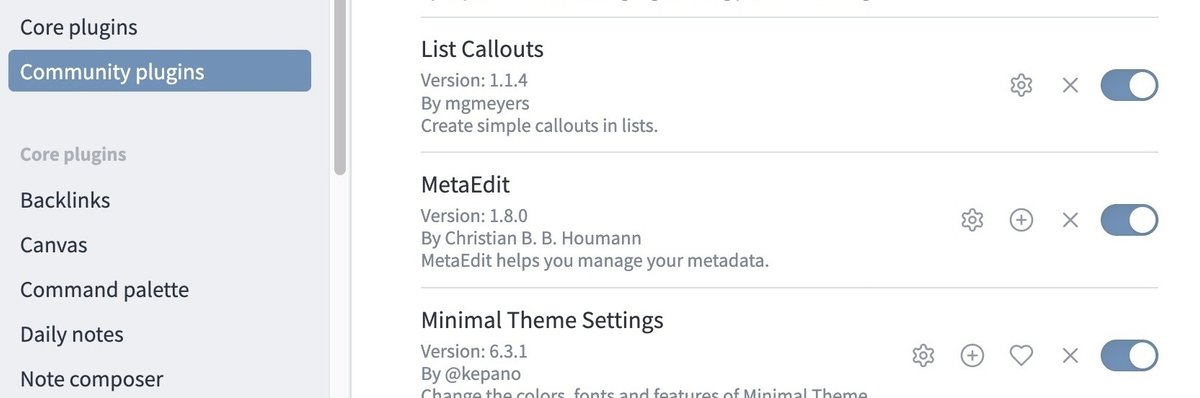Select Community plugins in sidebar
Screen dimensions: 1200x398
pyautogui.click(x=160, y=71)
